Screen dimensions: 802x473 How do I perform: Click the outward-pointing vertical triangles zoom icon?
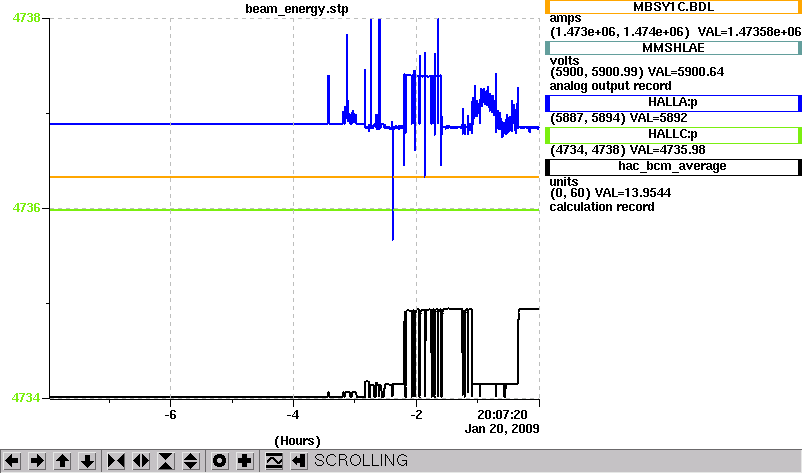pos(191,461)
